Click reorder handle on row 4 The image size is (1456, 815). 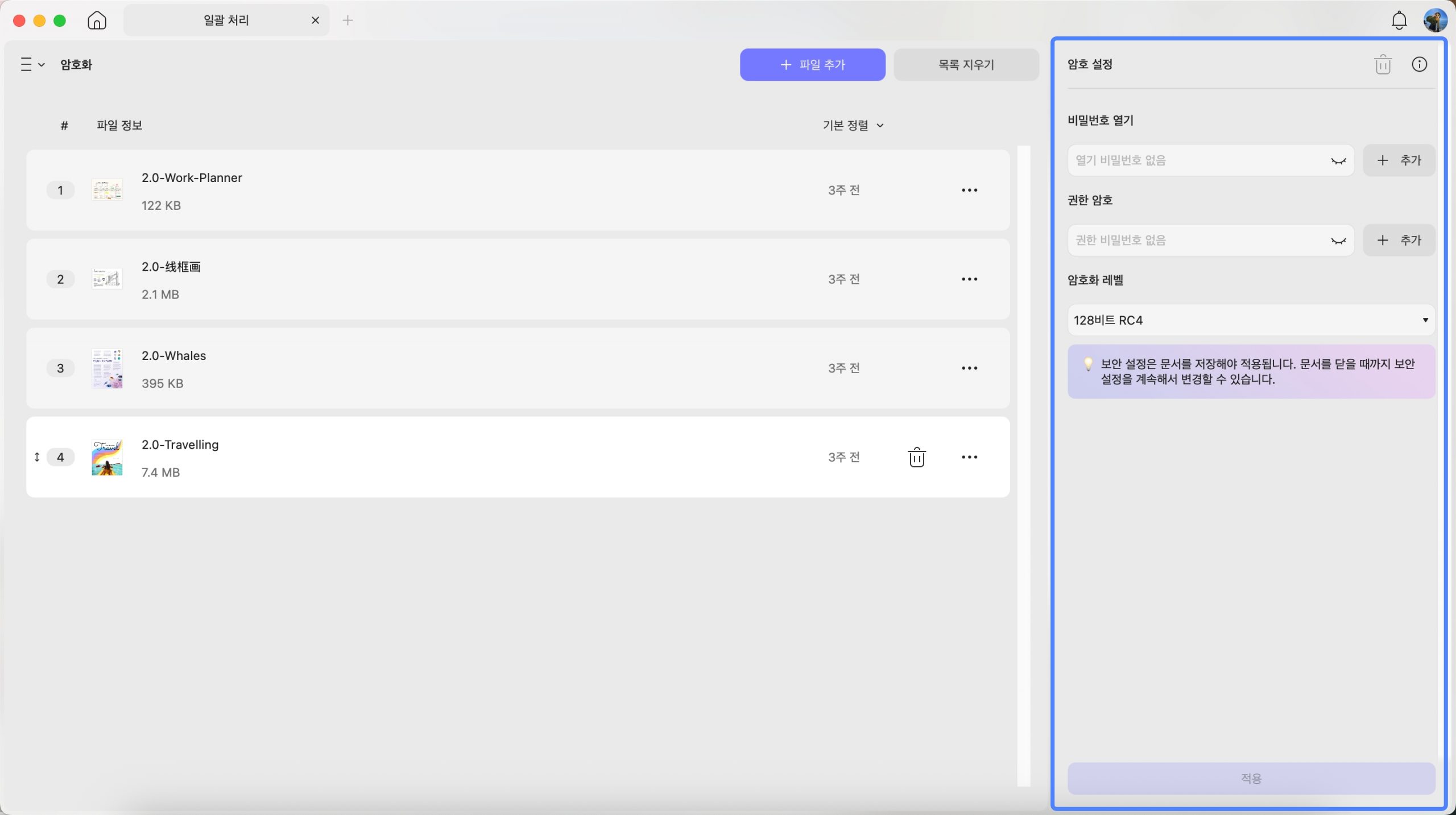pyautogui.click(x=37, y=457)
